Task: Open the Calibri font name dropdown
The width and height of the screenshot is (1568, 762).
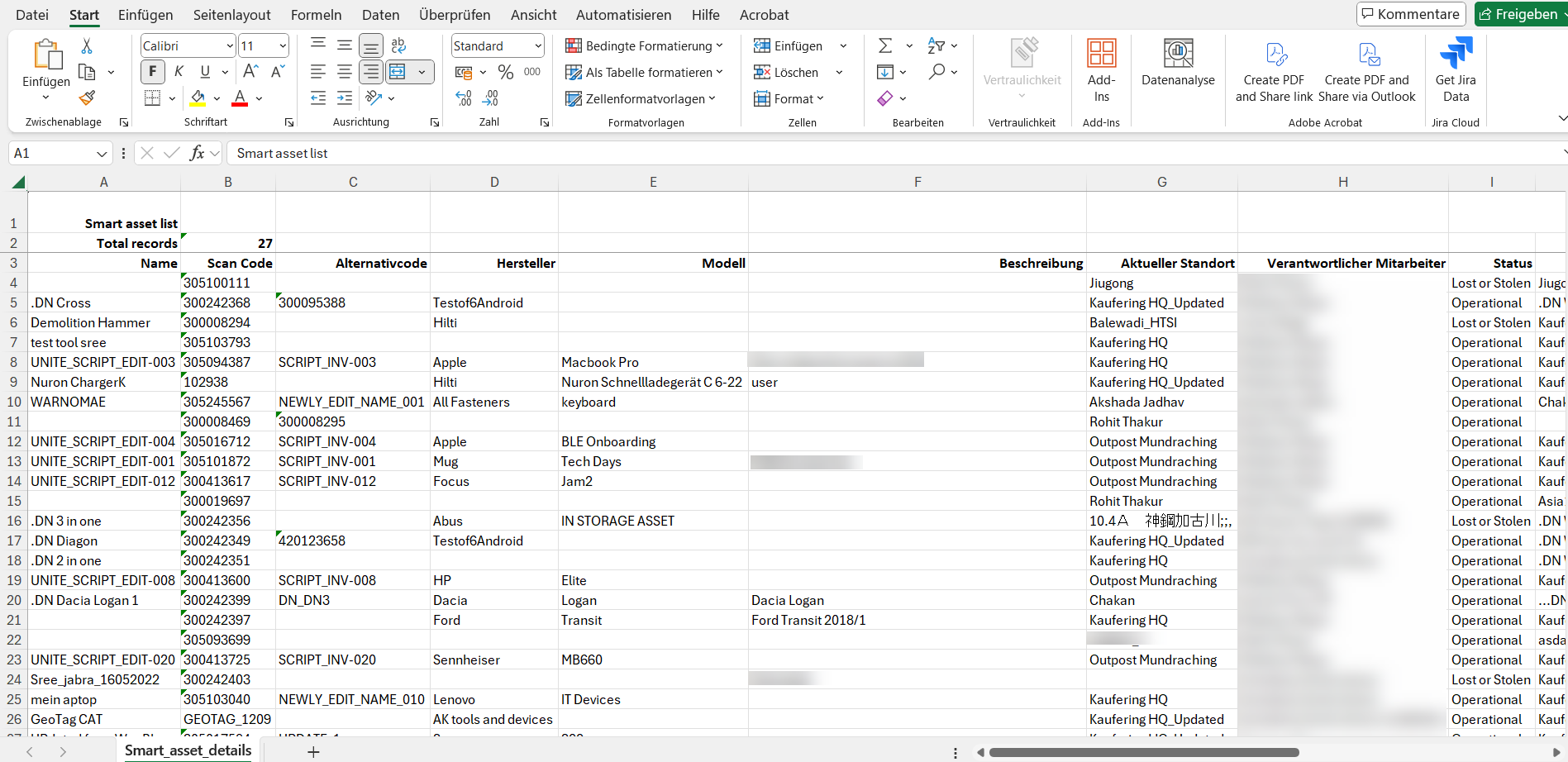Action: [x=230, y=46]
